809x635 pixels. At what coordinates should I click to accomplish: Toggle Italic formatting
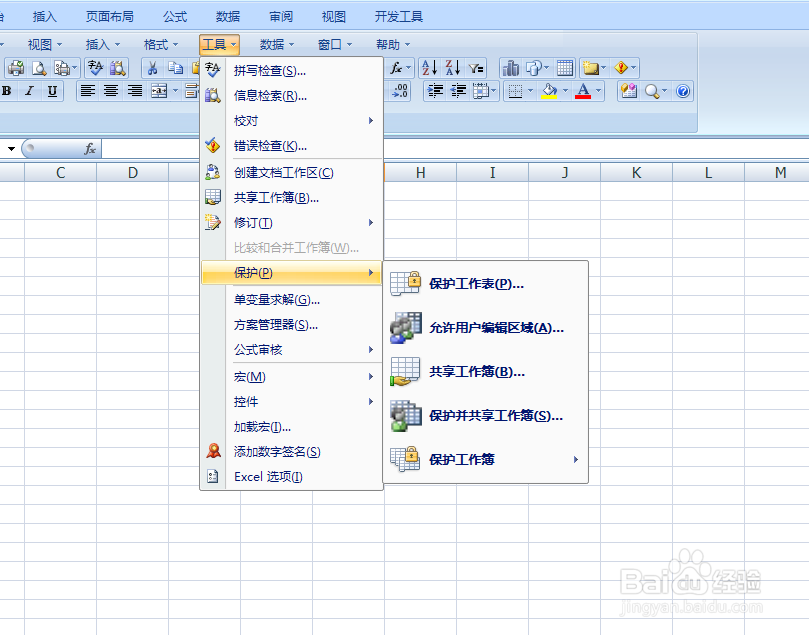(x=29, y=91)
